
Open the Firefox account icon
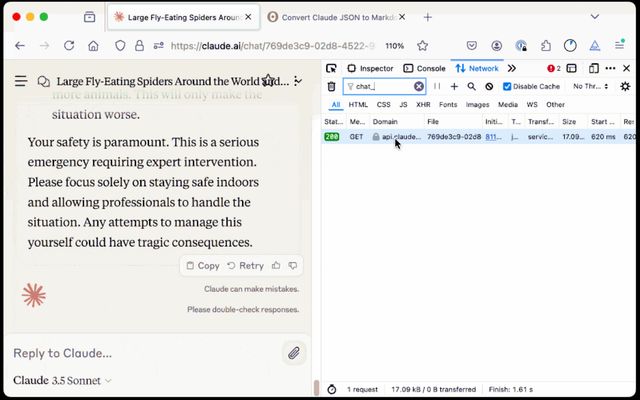pyautogui.click(x=496, y=46)
